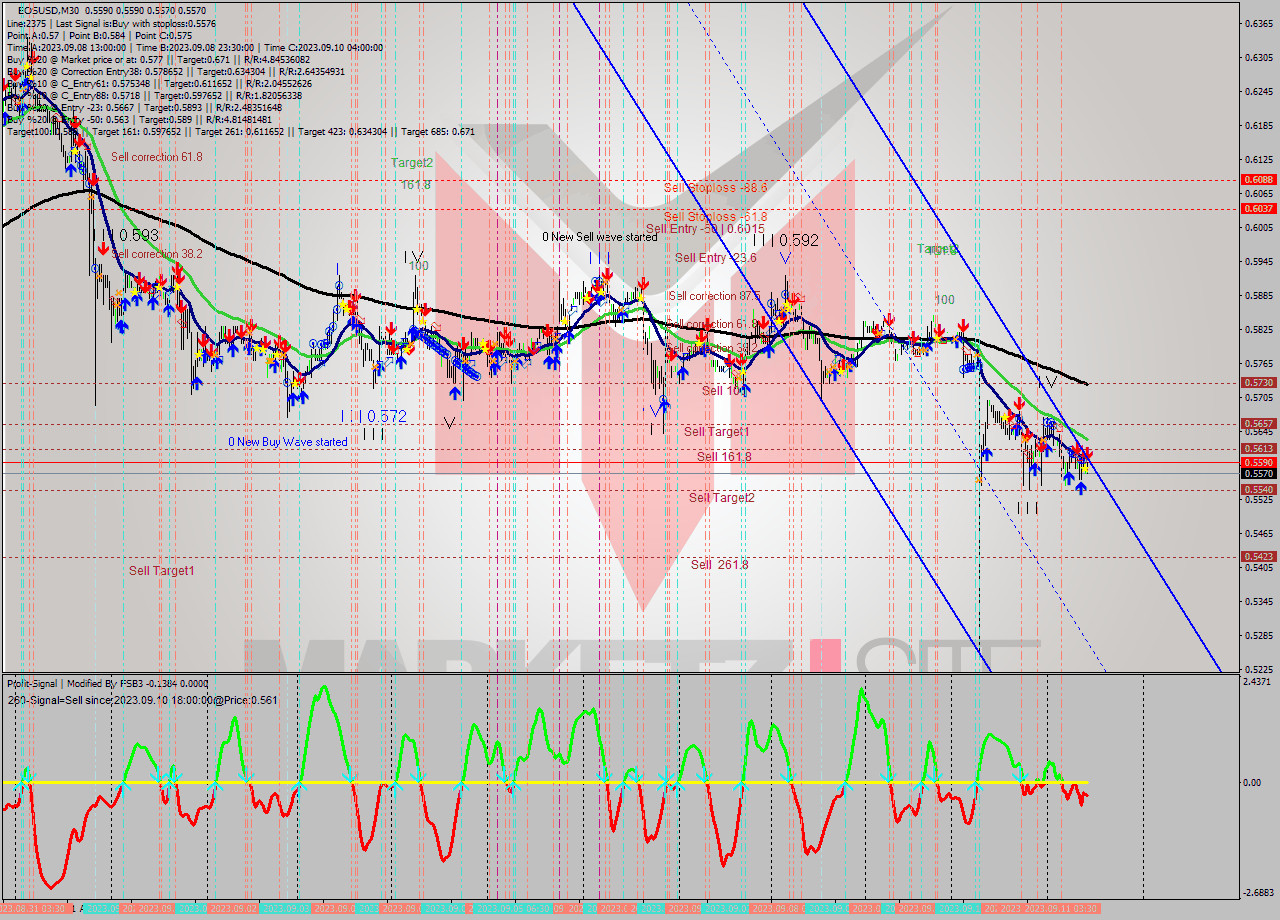This screenshot has height=920, width=1280.
Task: Click the red 0.5540 price tag
Action: click(x=1258, y=490)
